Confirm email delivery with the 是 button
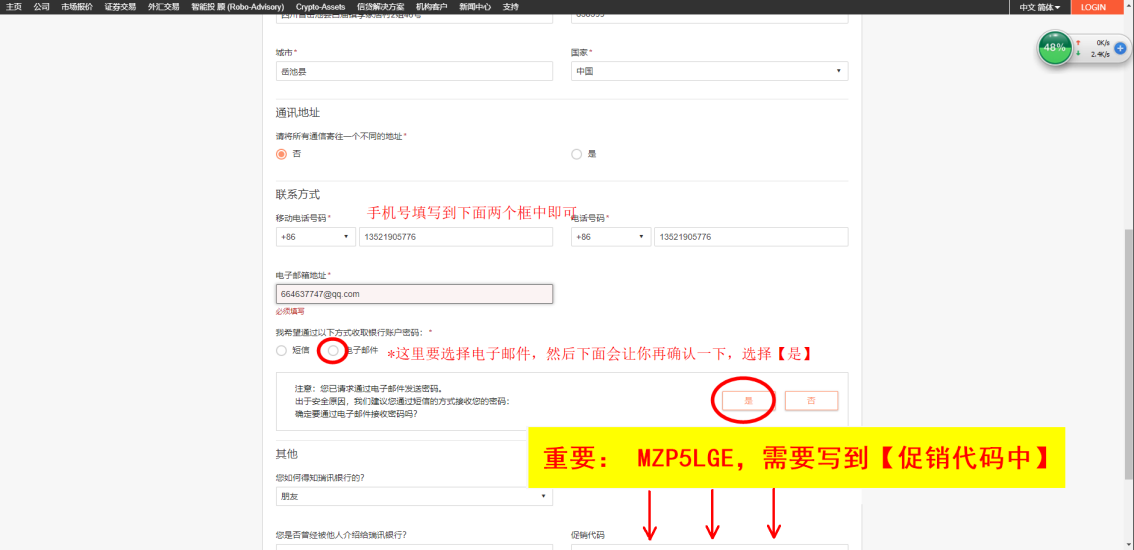 748,400
